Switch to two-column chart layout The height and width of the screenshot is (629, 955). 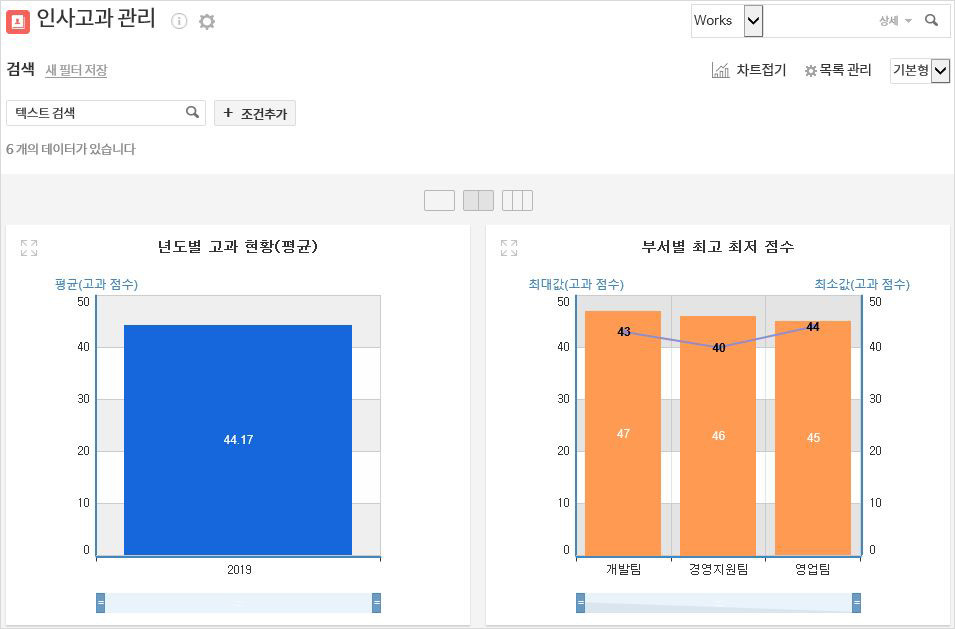tap(478, 200)
